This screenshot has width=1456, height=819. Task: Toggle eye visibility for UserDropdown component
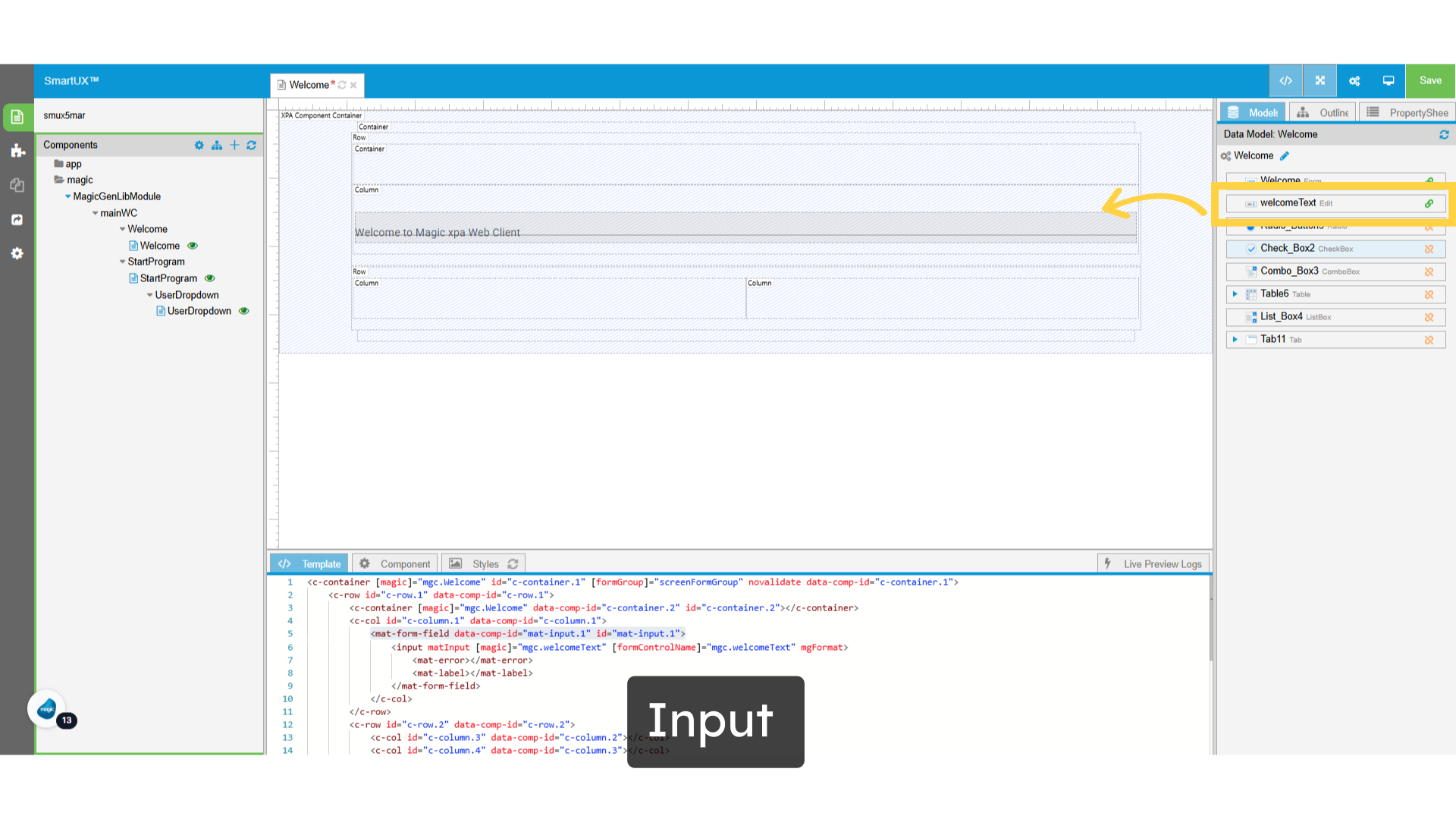pos(244,311)
